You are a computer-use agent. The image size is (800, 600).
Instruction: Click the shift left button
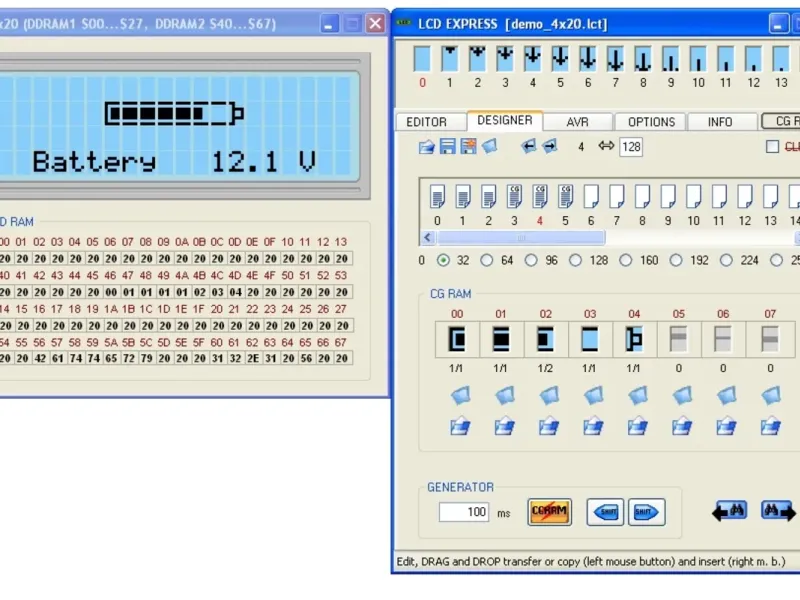coord(605,512)
